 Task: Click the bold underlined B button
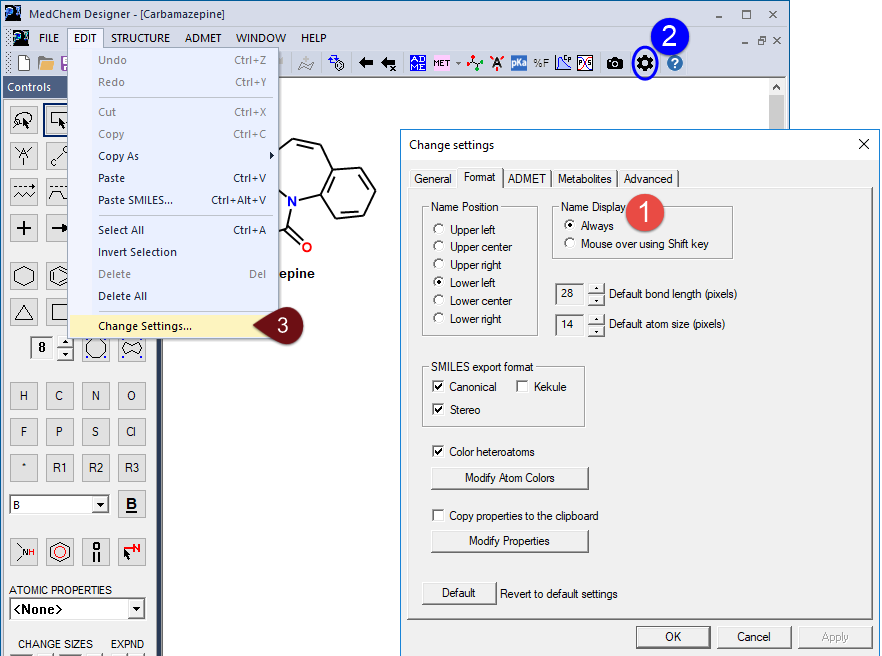click(x=132, y=504)
